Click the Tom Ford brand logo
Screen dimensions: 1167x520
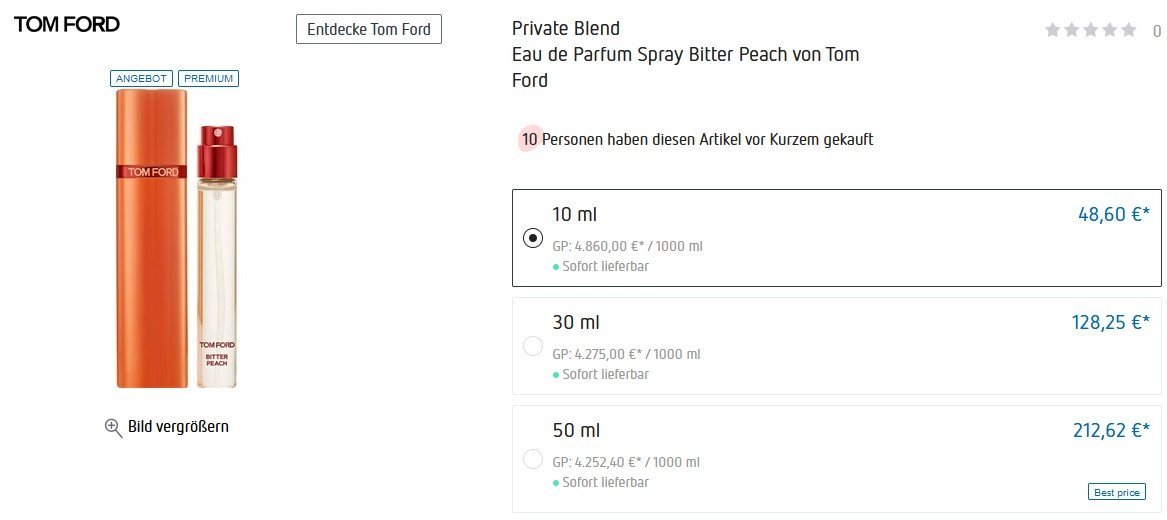[x=67, y=25]
